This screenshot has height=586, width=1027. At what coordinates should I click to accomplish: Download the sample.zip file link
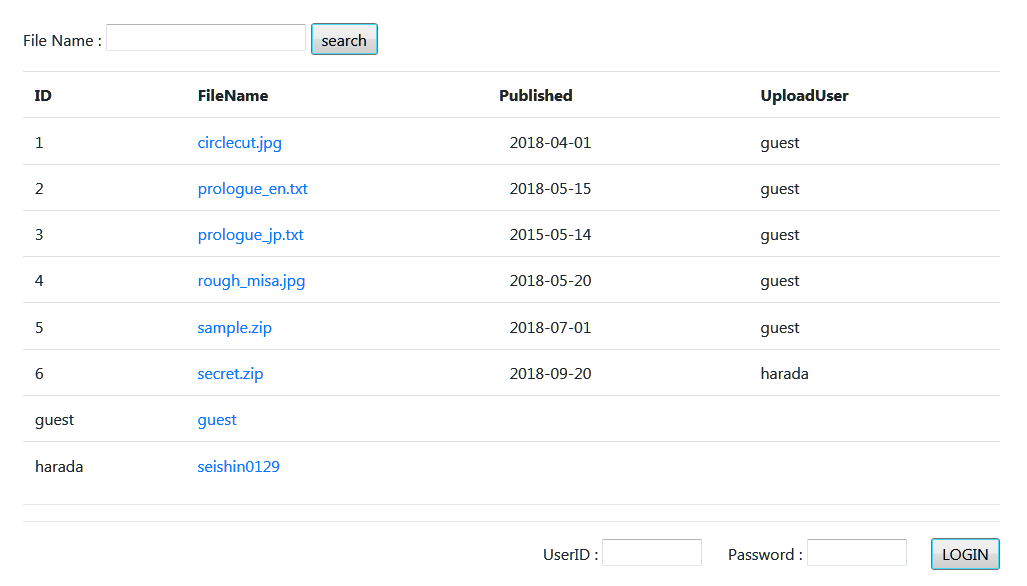tap(234, 327)
